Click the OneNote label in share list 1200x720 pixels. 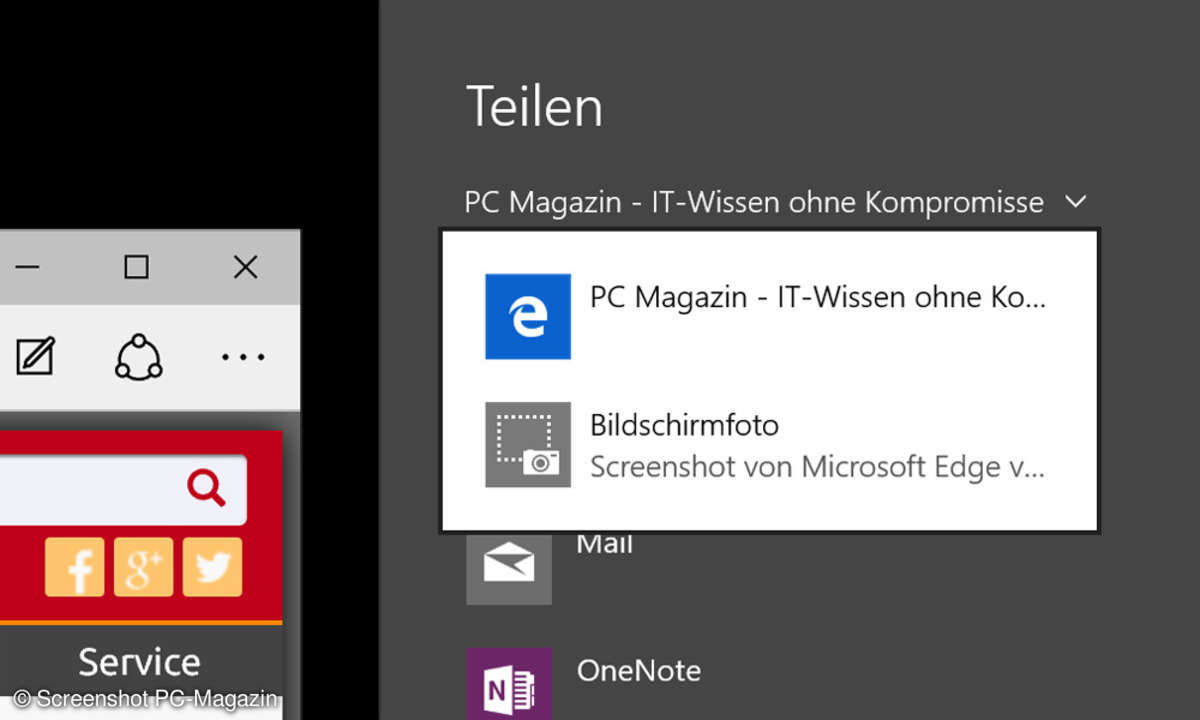639,670
